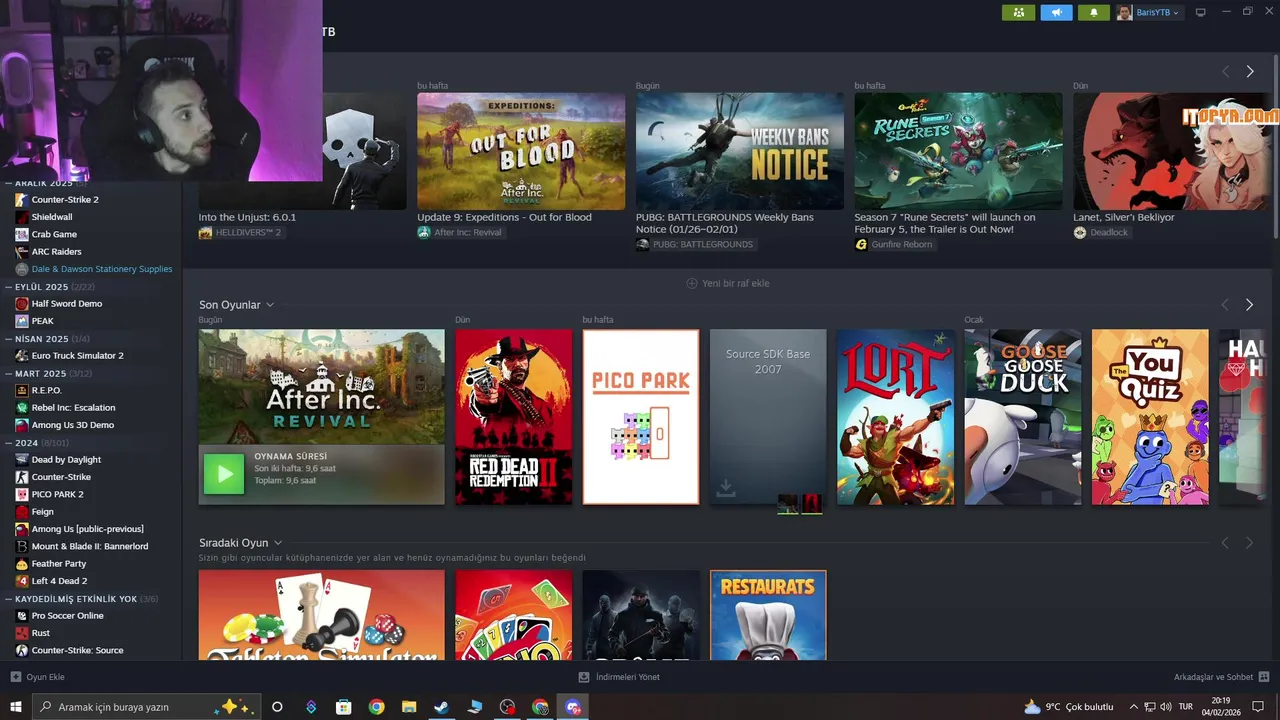
Task: Click the Crab Game icon
Action: pyautogui.click(x=22, y=234)
